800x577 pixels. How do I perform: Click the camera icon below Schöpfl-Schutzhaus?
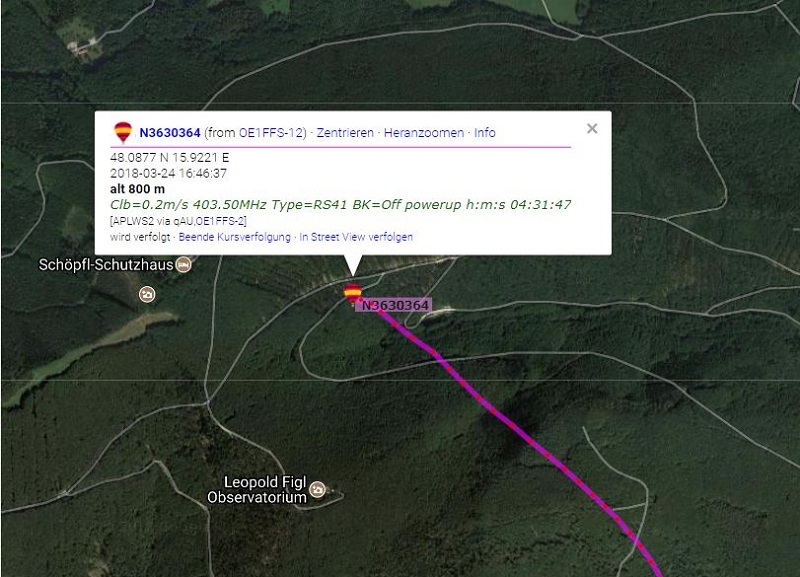pos(147,294)
